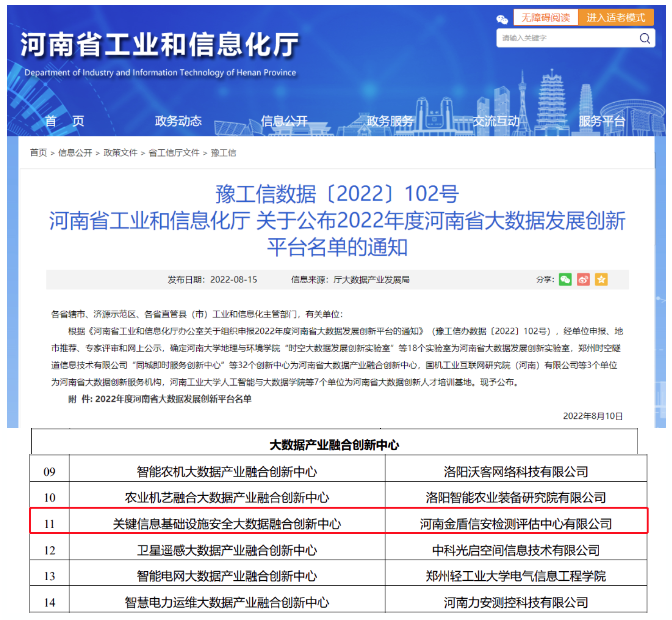672x620 pixels.
Task: Click 政策文件 breadcrumb link
Action: 120,153
